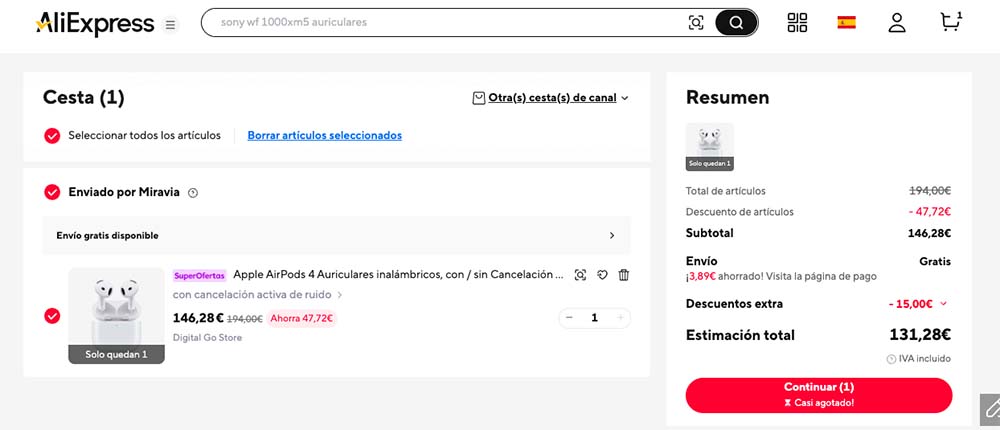
Task: Click info icon beside Enviado por Miravia
Action: [x=193, y=193]
